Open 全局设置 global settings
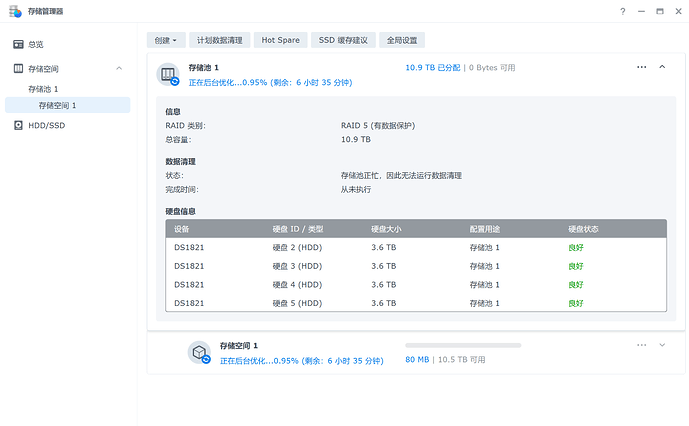The height and width of the screenshot is (426, 689). 404,40
